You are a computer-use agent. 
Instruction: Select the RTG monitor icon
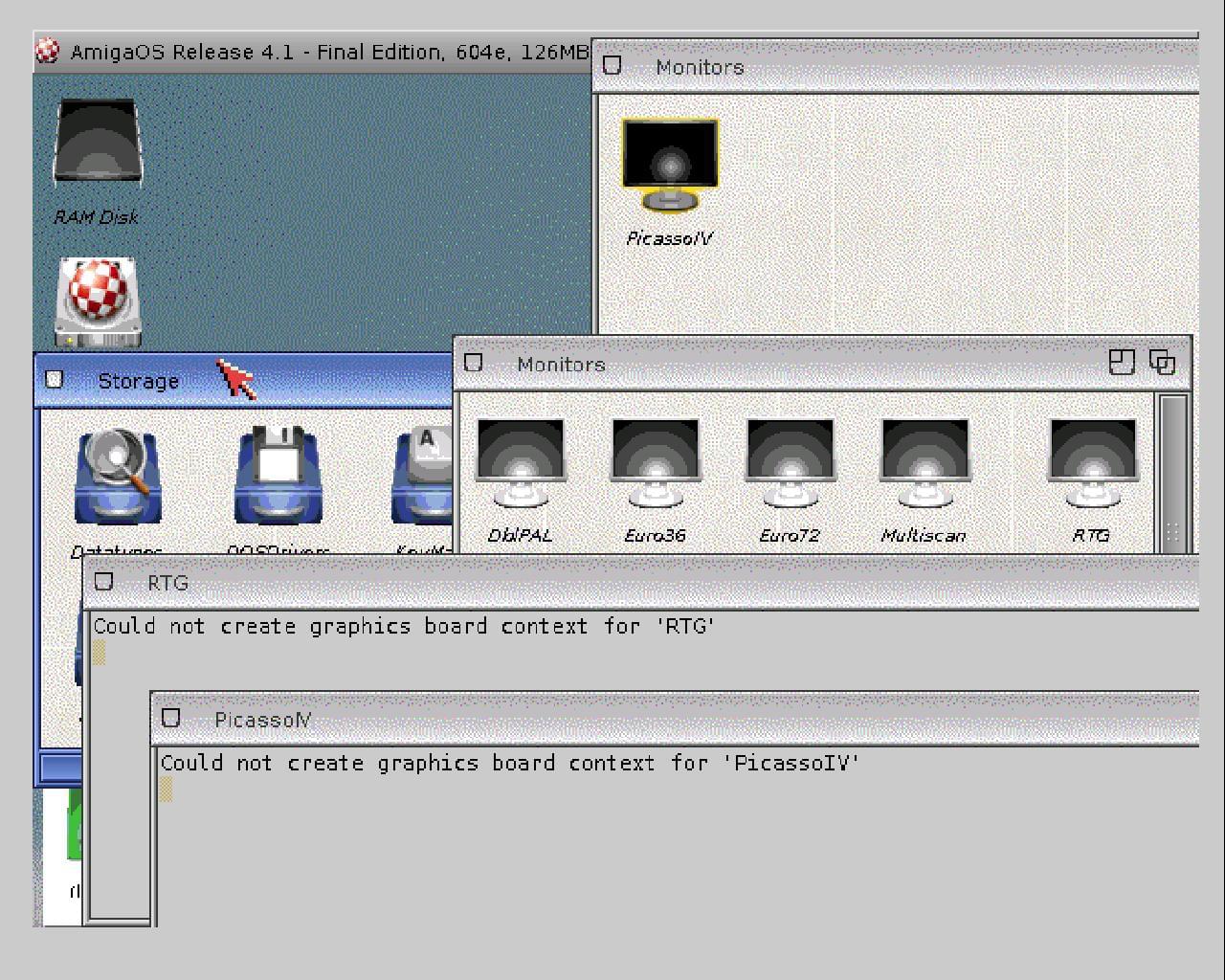tap(1092, 480)
